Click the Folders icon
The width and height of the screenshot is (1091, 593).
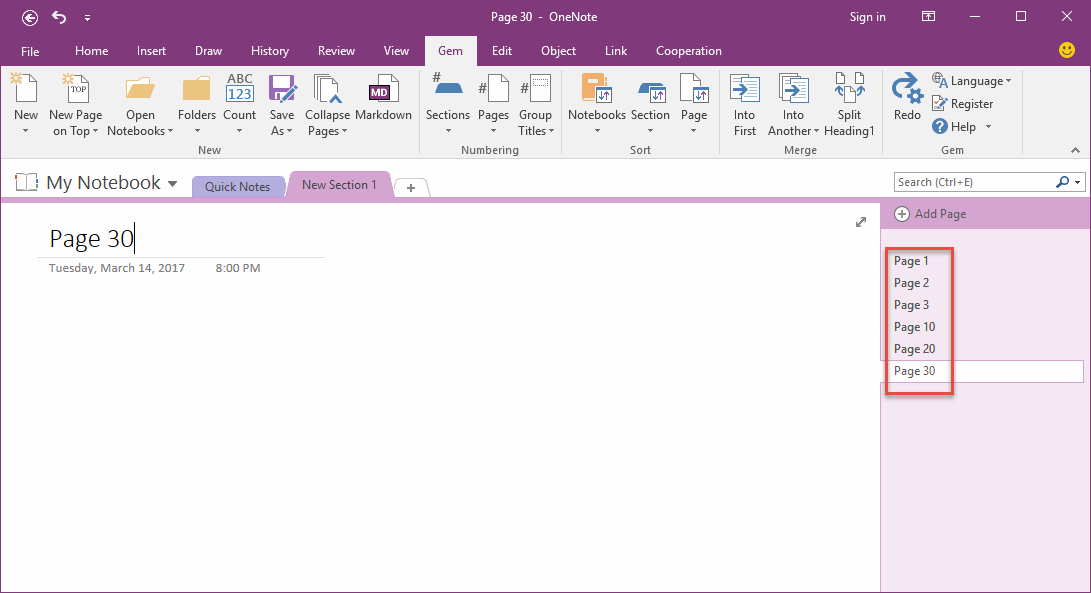point(196,89)
